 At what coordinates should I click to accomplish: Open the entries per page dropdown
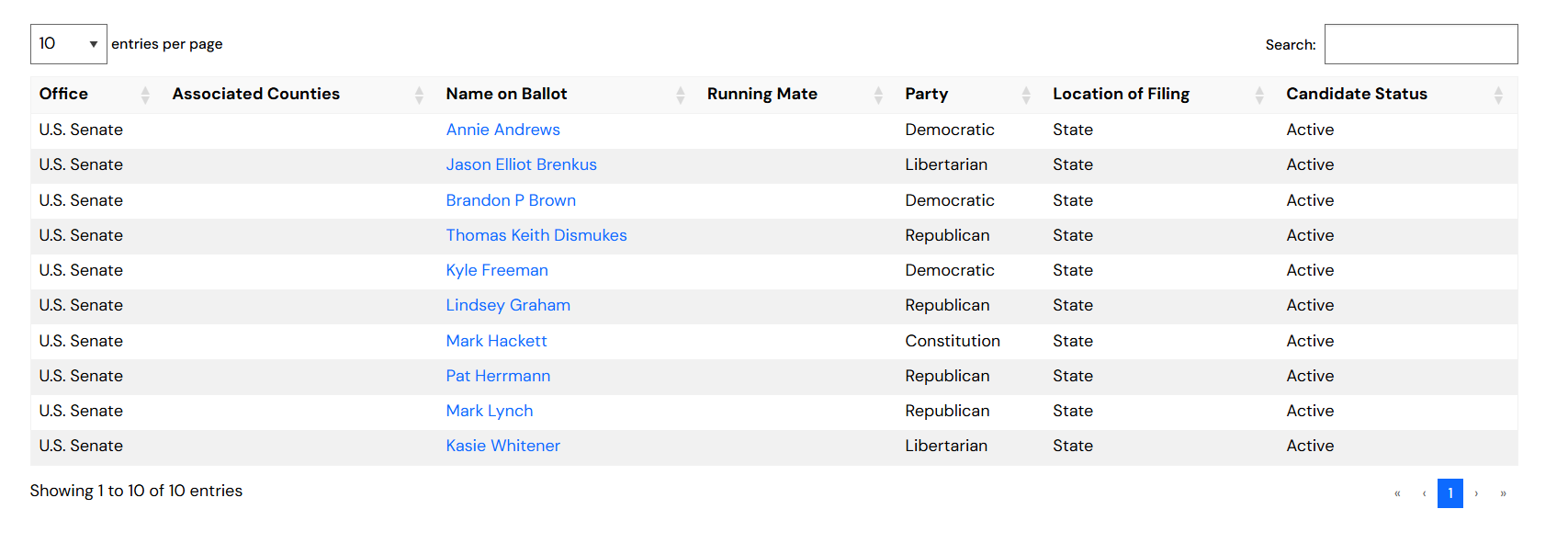69,44
